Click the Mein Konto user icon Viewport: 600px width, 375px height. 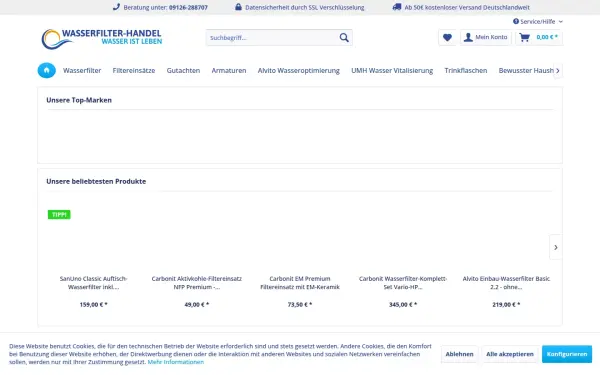point(468,37)
